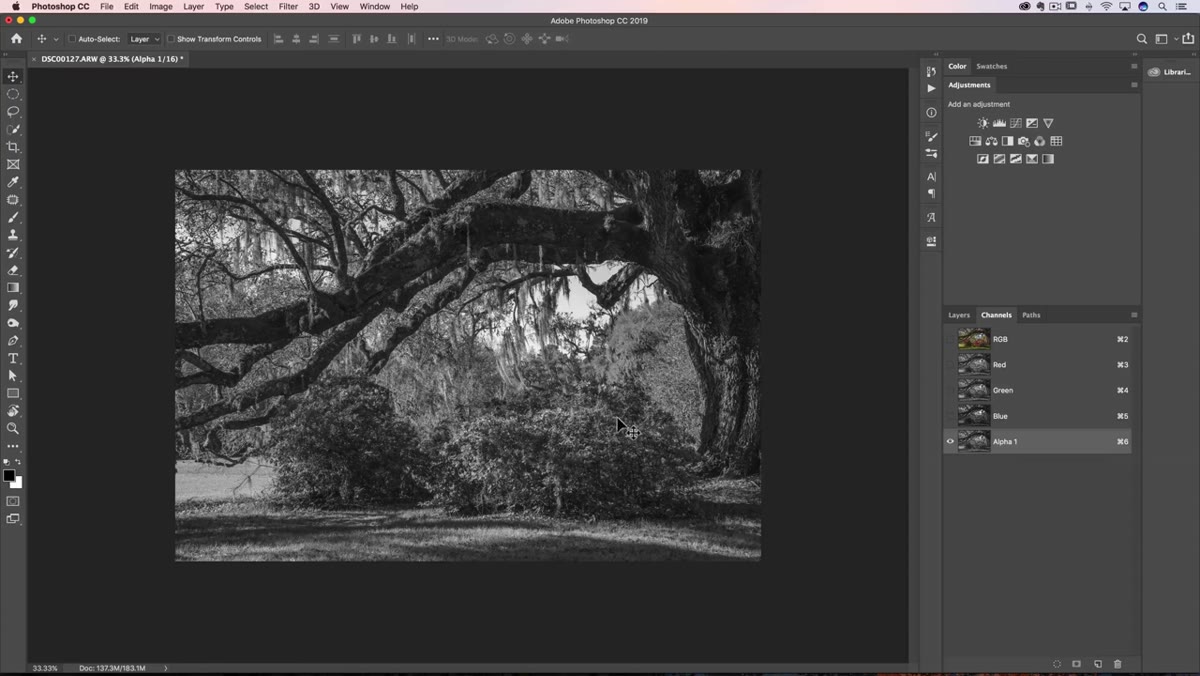Enable Show Transform Controls checkbox
The height and width of the screenshot is (676, 1200).
click(x=171, y=39)
